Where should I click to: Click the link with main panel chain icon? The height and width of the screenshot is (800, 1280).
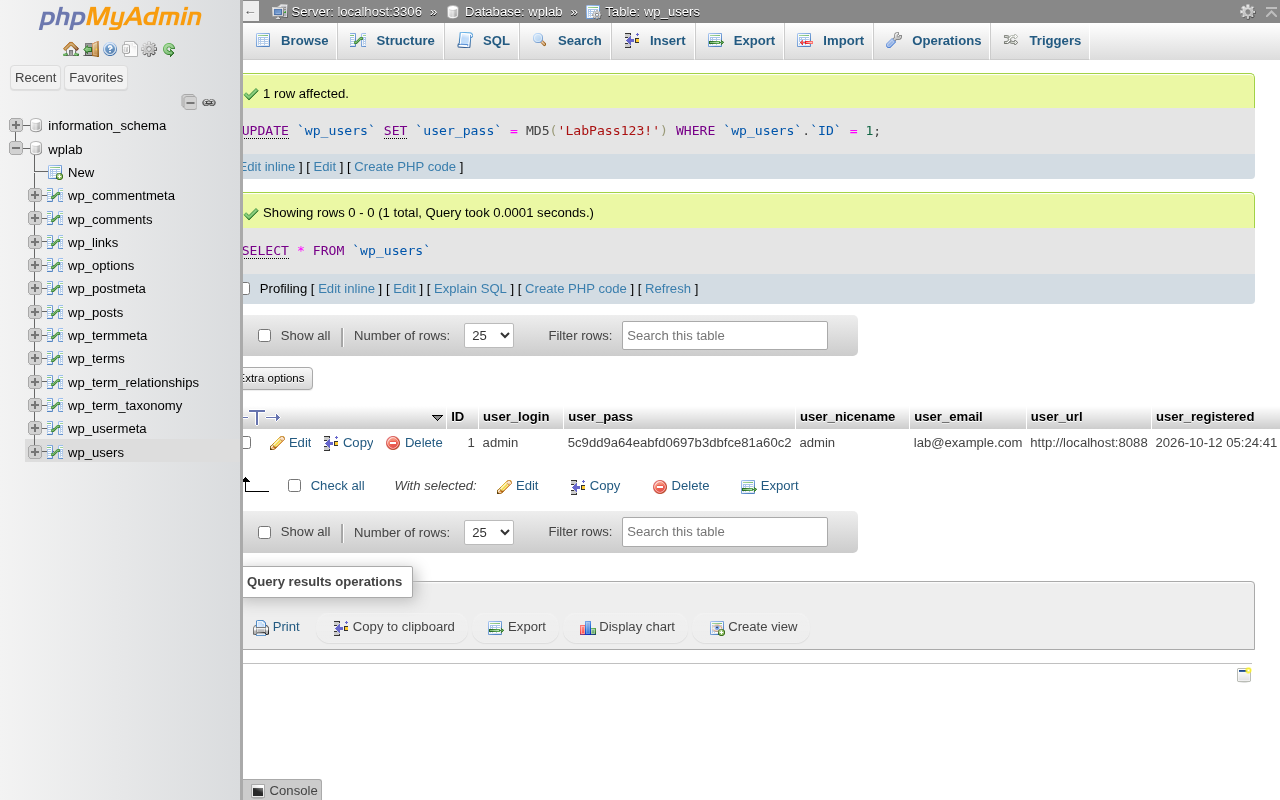209,102
